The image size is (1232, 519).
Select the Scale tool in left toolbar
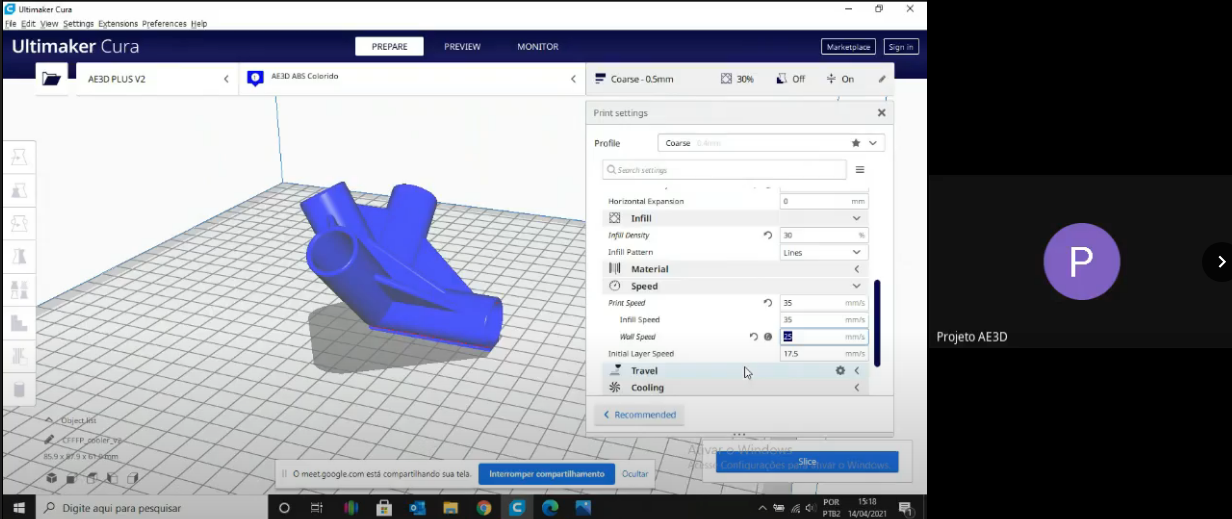(19, 190)
